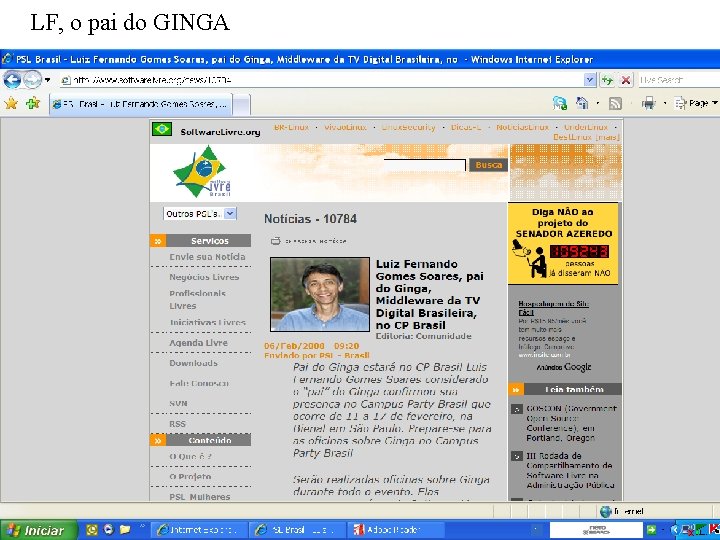Click the photo of Luiz Fernando Gomes Soares
This screenshot has height=540, width=720.
coord(320,294)
